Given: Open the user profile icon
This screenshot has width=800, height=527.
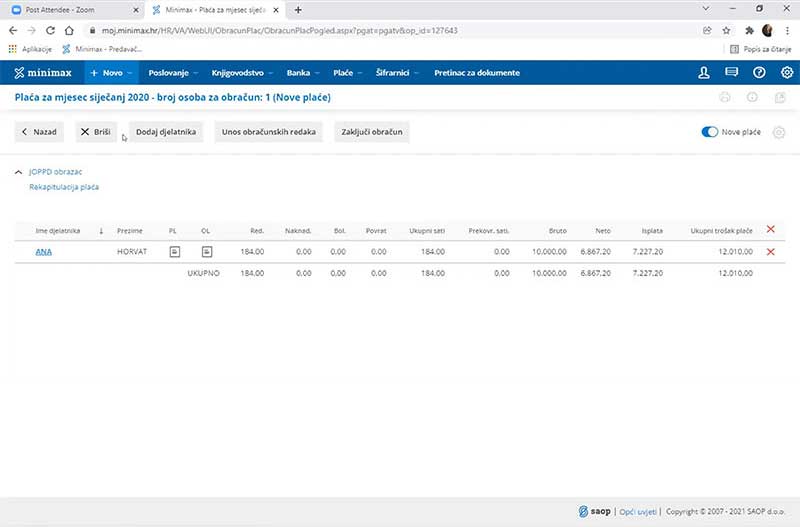Looking at the screenshot, I should 704,73.
